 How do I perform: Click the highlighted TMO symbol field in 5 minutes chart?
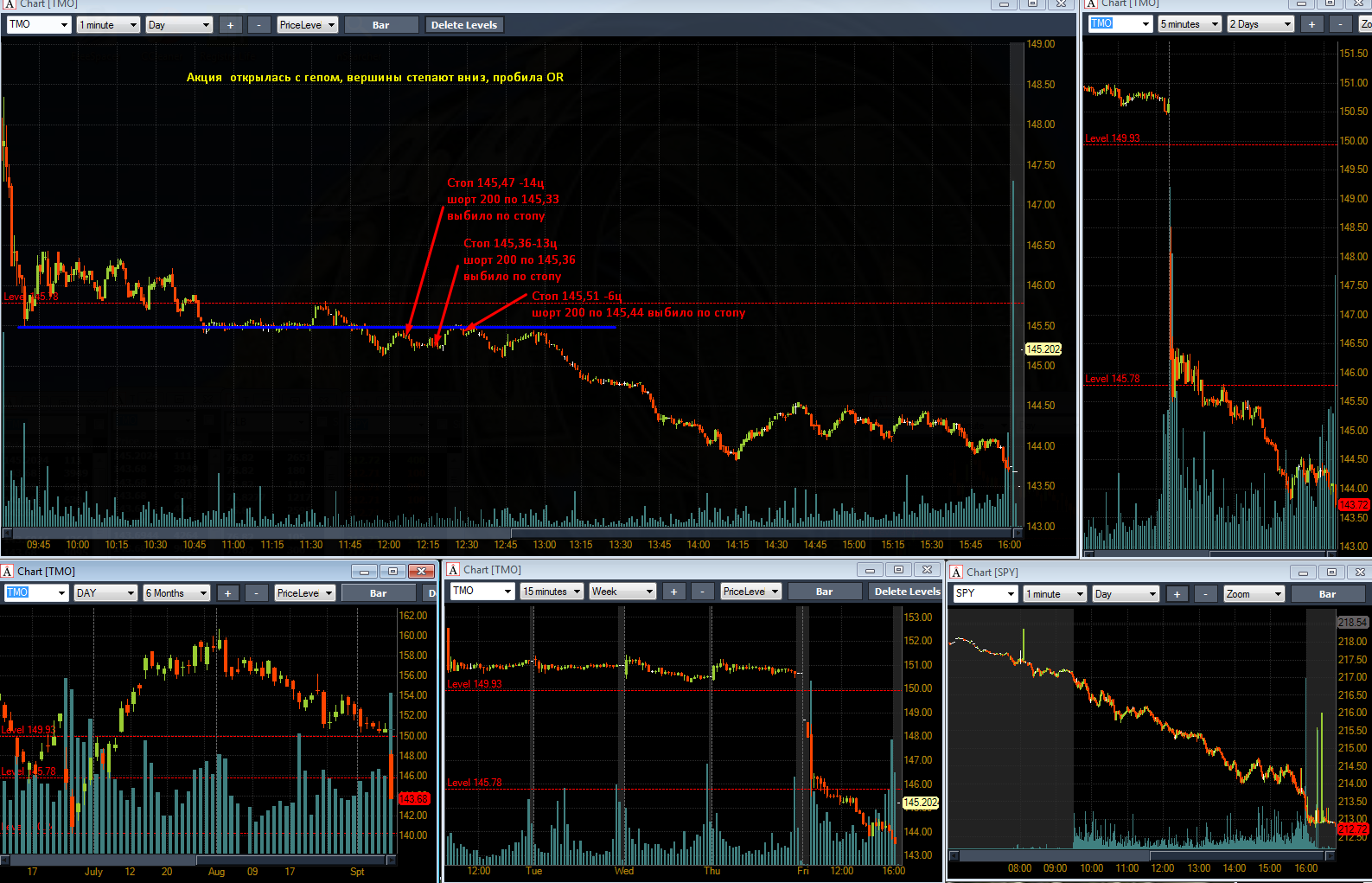coord(1121,24)
